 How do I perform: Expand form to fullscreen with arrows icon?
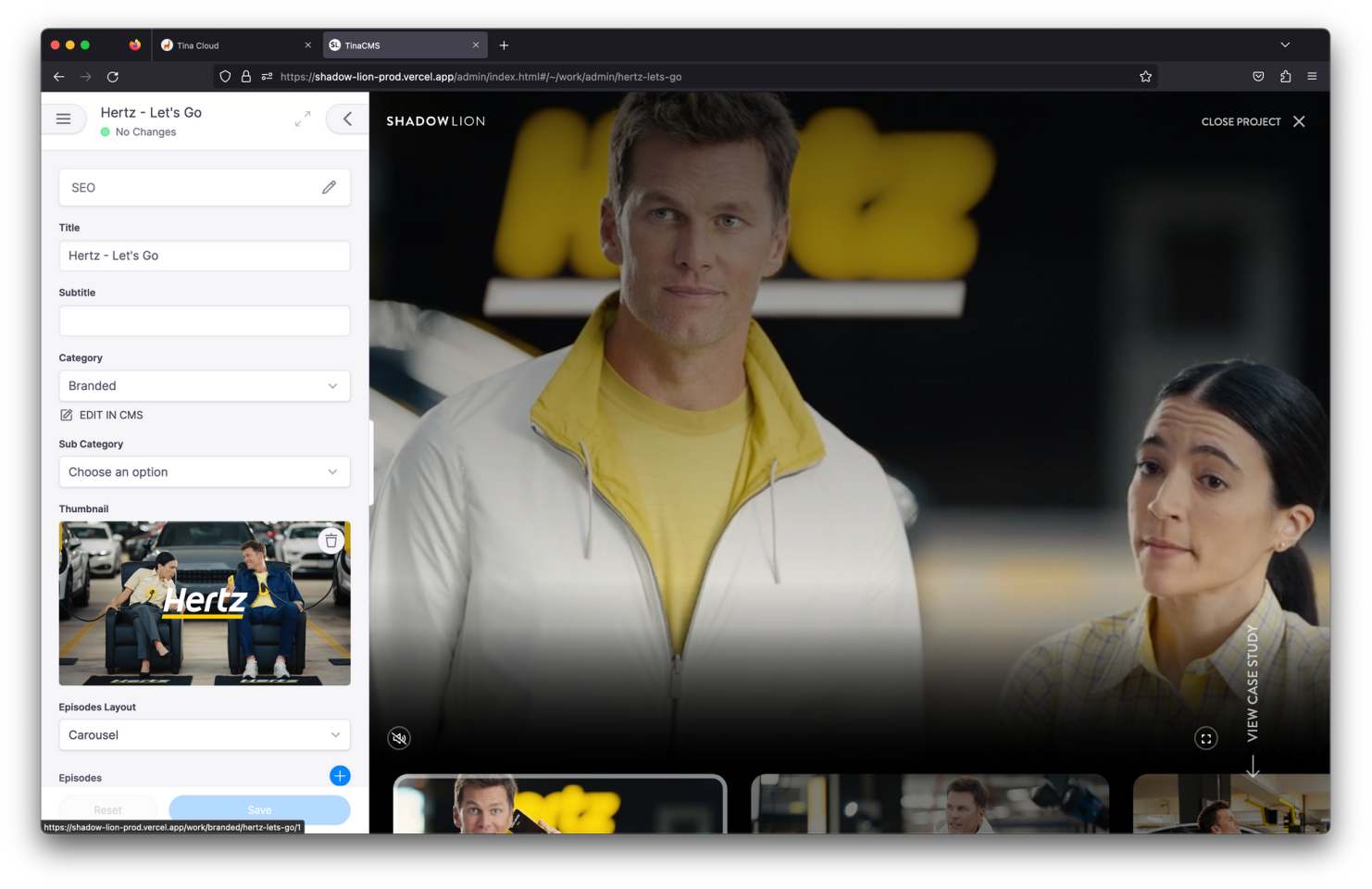(303, 119)
